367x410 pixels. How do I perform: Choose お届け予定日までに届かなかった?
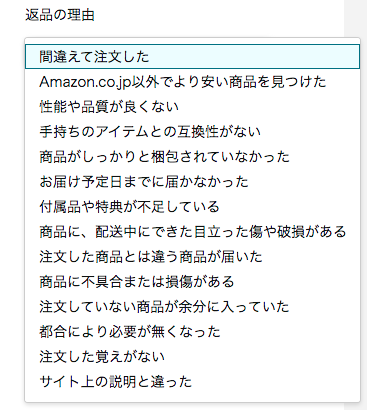[x=192, y=182]
